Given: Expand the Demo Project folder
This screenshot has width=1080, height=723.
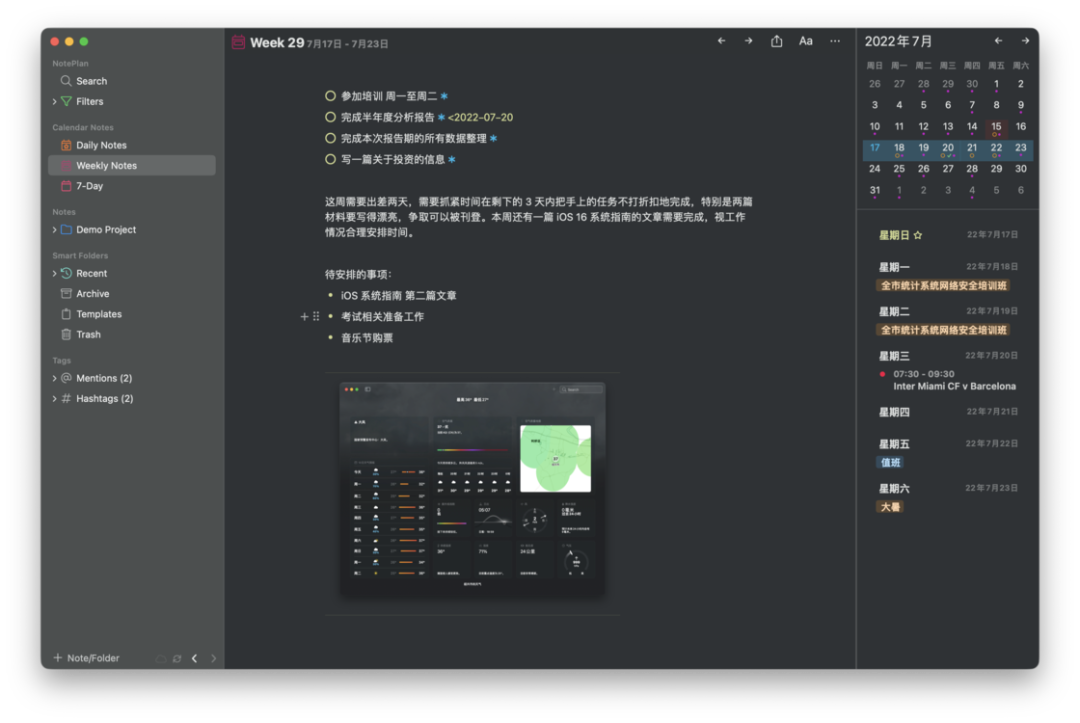Looking at the screenshot, I should pos(55,230).
